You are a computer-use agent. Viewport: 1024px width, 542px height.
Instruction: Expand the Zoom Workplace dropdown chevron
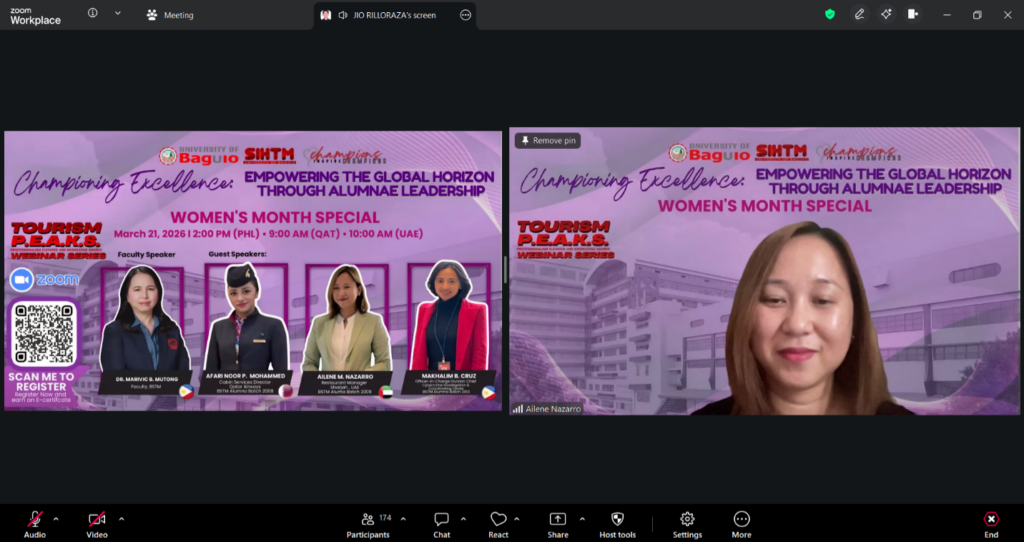(x=118, y=13)
